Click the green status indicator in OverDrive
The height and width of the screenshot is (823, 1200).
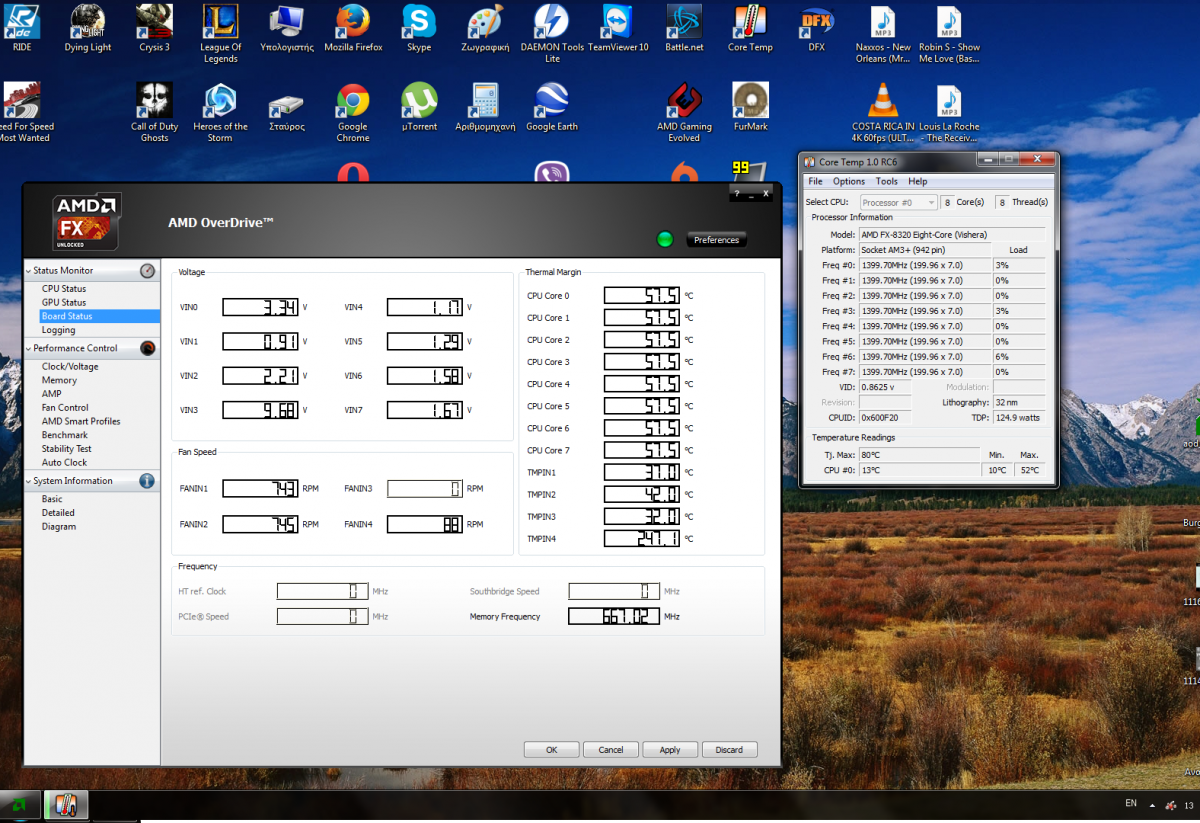pyautogui.click(x=664, y=239)
